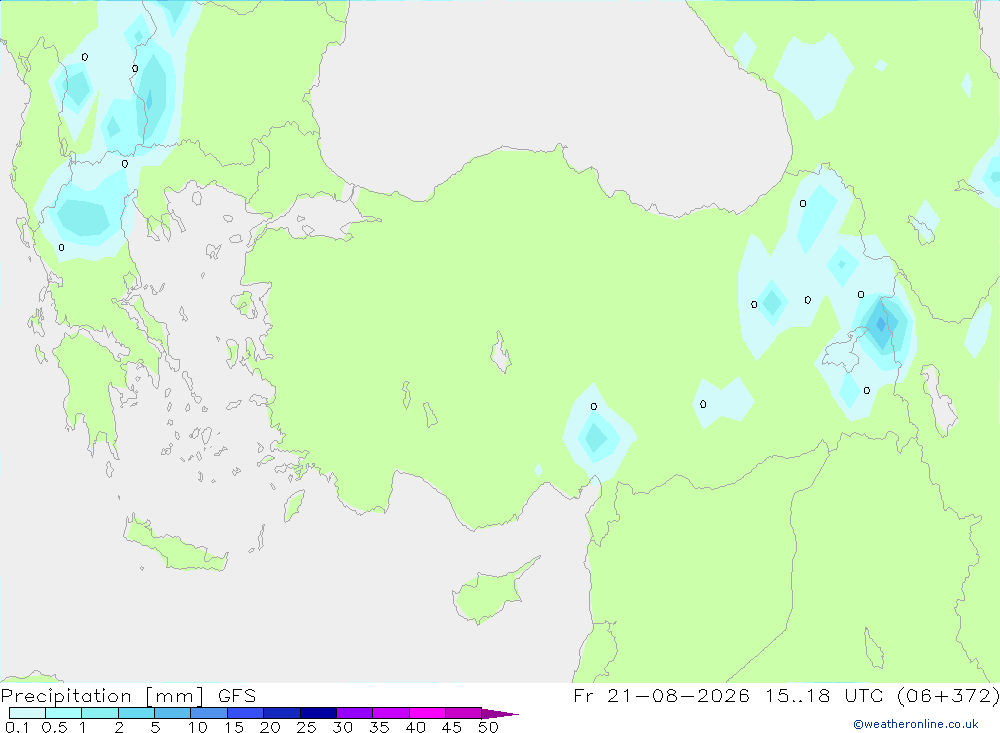Viewport: 1000px width, 733px height.
Task: Click the 1–2 mm legend color swatch
Action: (100, 713)
